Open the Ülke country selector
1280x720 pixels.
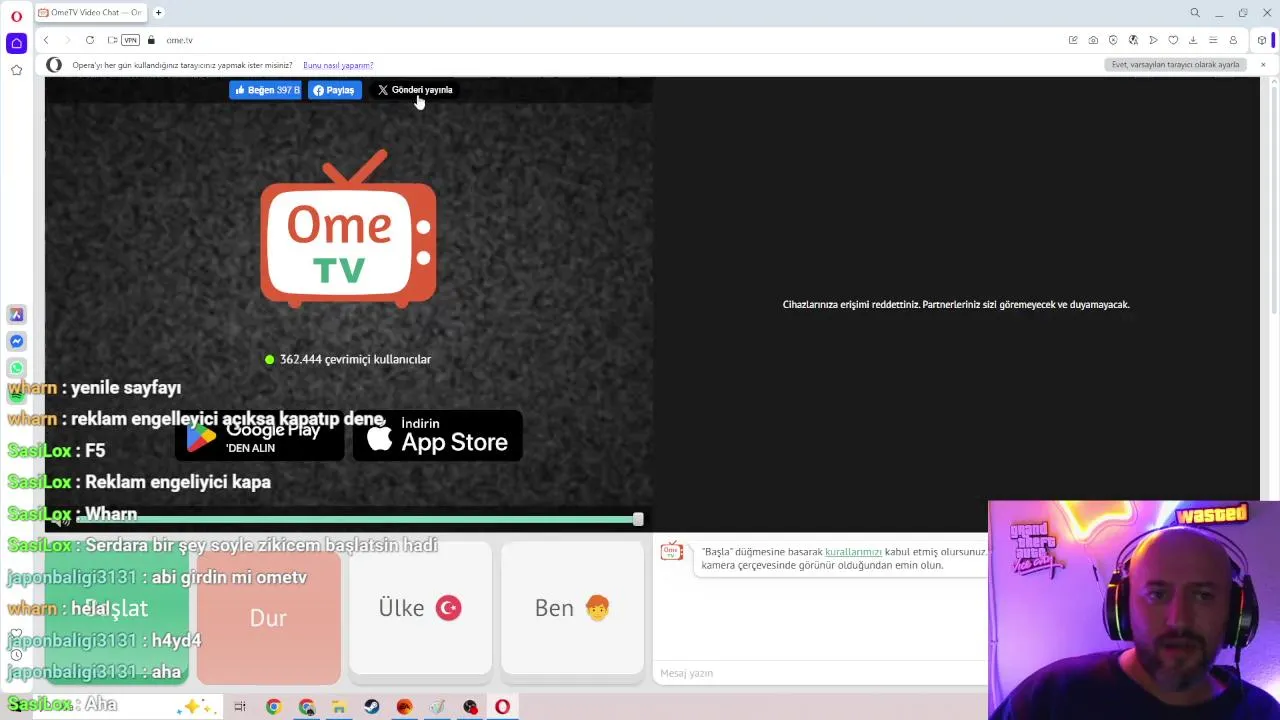coord(420,608)
